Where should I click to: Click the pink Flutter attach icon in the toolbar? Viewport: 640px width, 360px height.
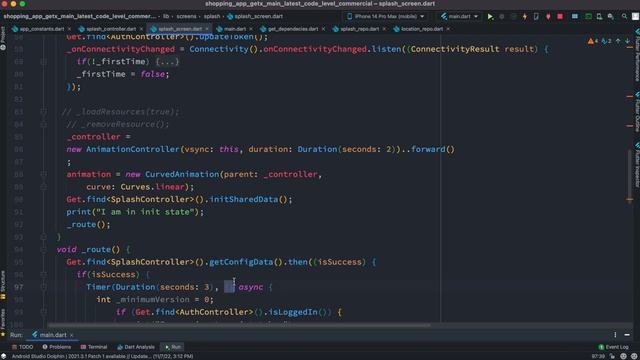point(548,16)
